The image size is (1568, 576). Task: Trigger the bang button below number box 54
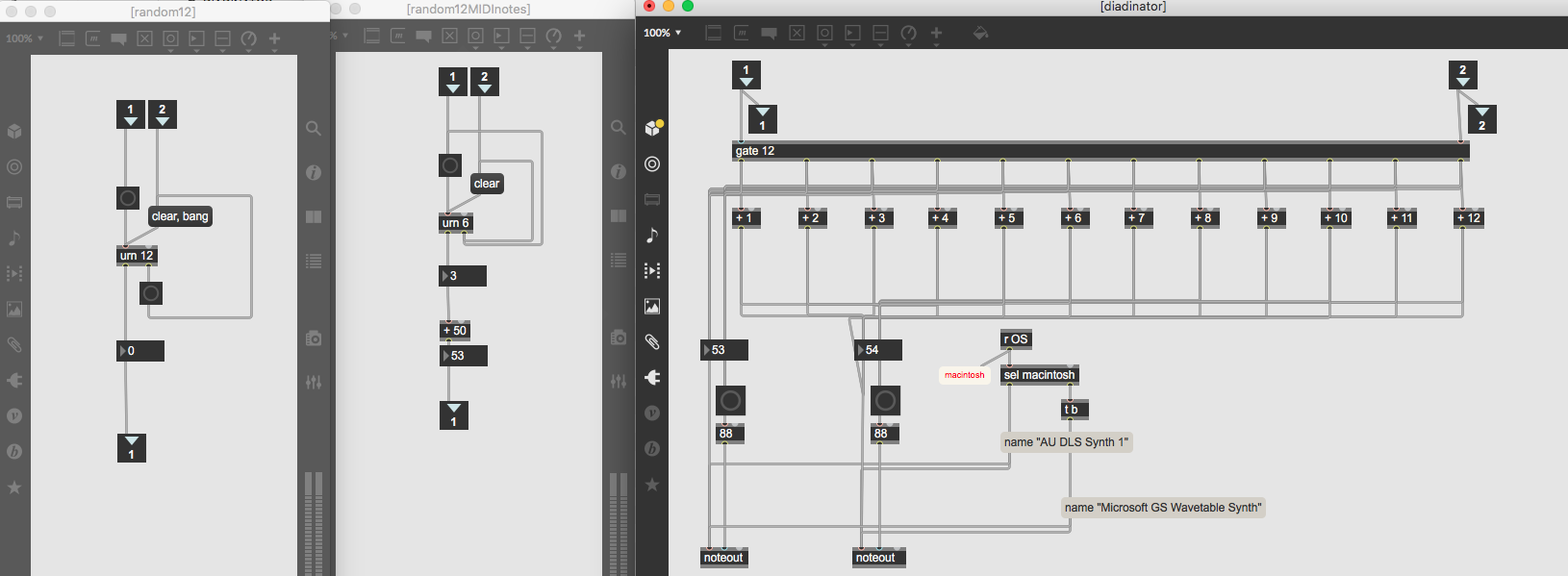tap(885, 400)
